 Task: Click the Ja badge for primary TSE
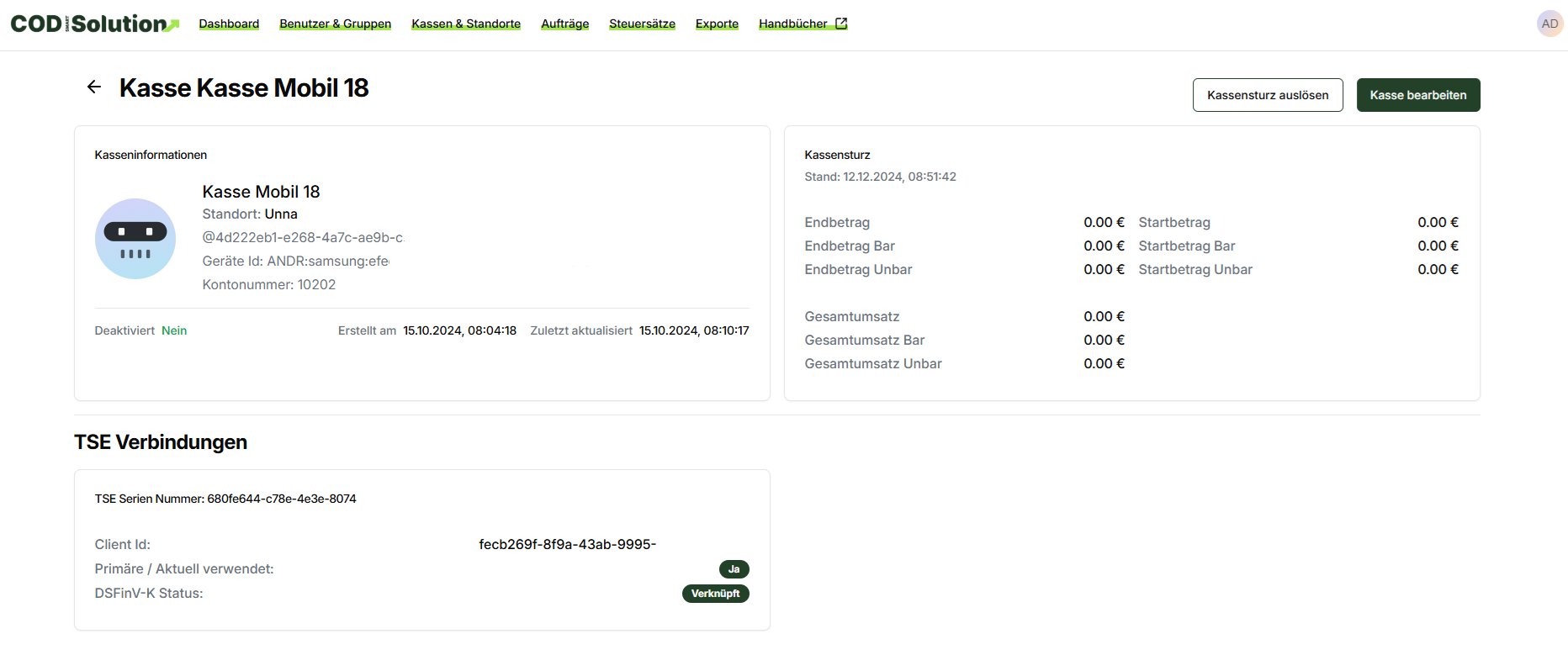point(734,569)
